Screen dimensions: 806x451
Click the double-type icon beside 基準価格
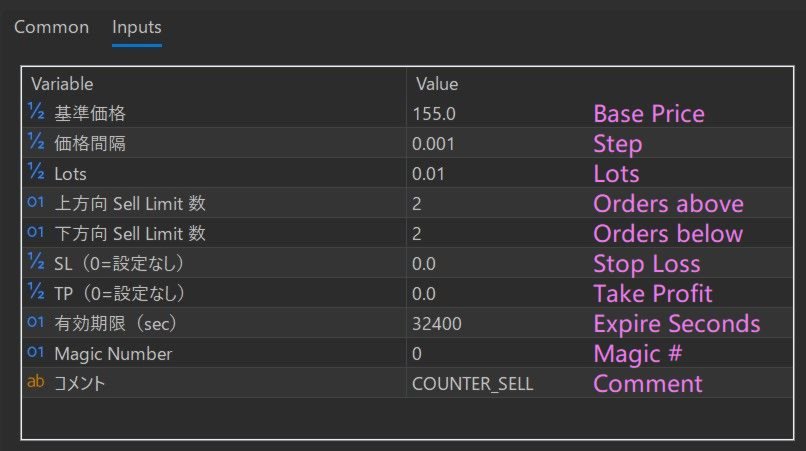click(37, 113)
